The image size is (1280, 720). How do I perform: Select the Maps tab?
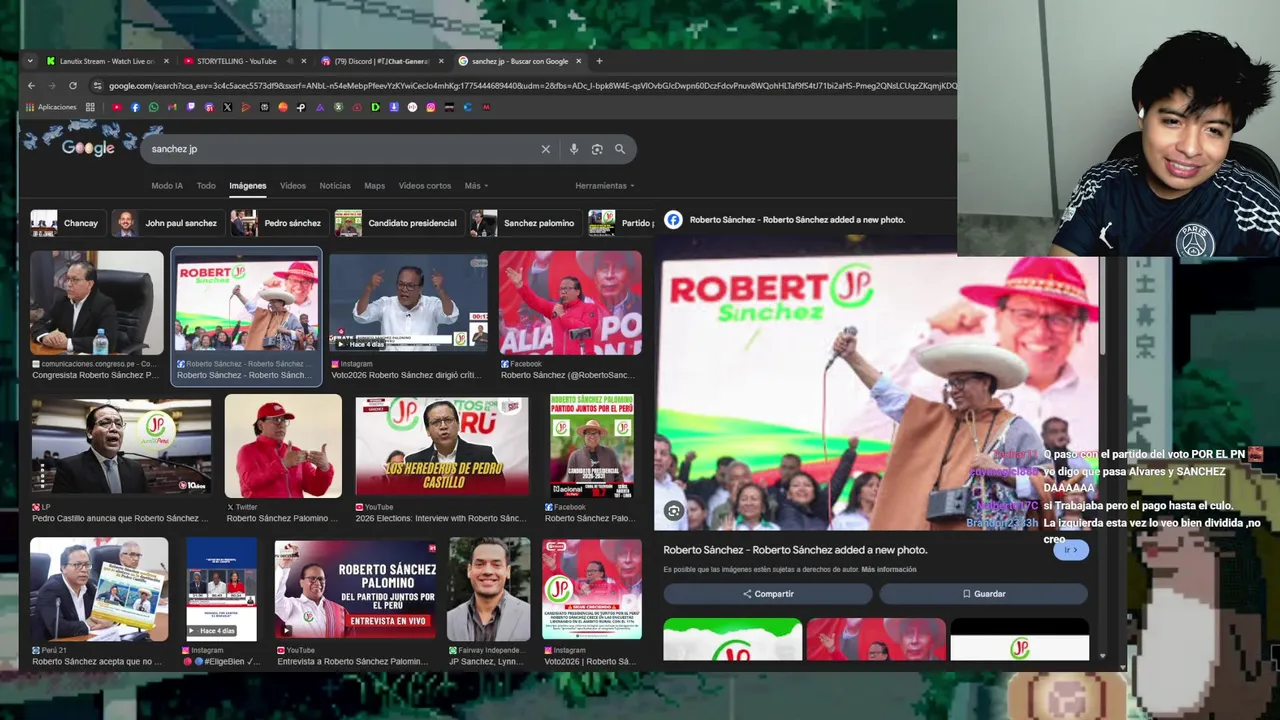tap(375, 186)
